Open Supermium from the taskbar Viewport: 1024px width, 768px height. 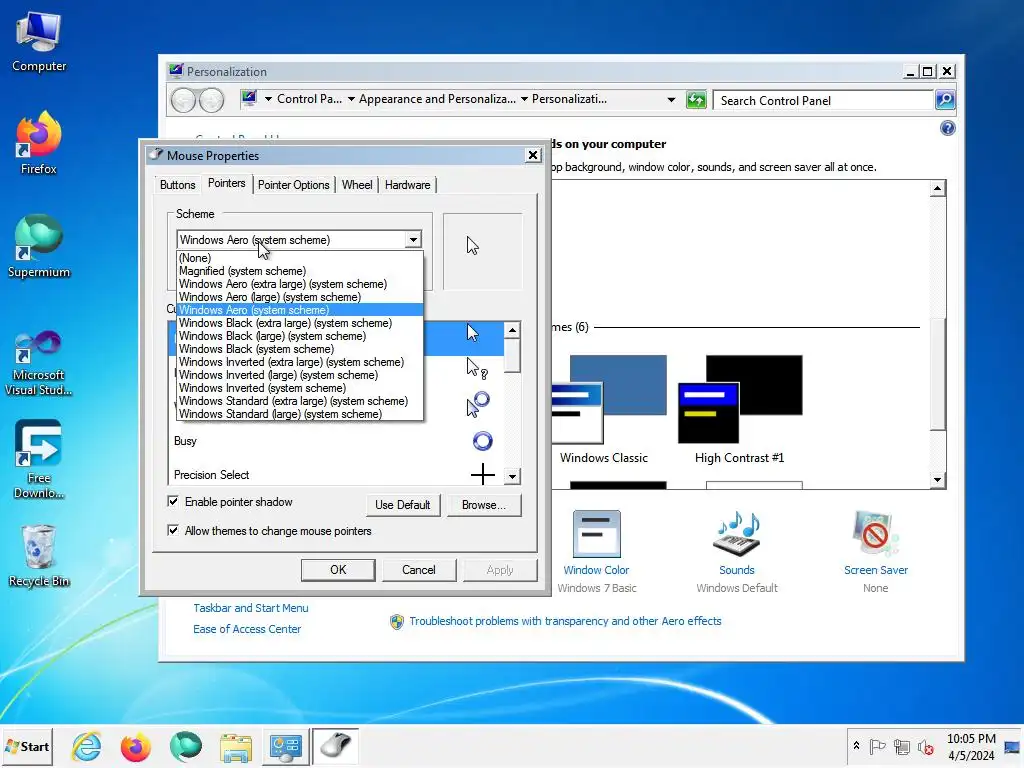[x=185, y=746]
